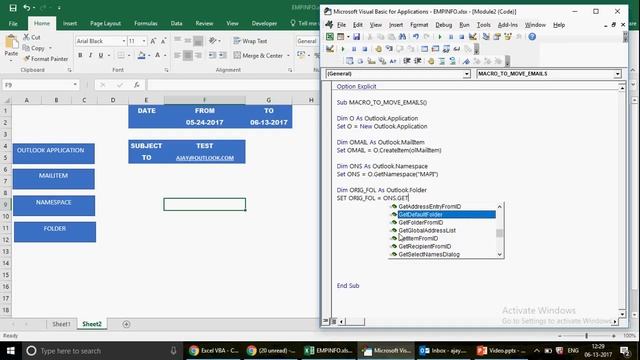
Task: Click the View Microsoft Excel icon in VBA toolbar
Action: point(330,37)
